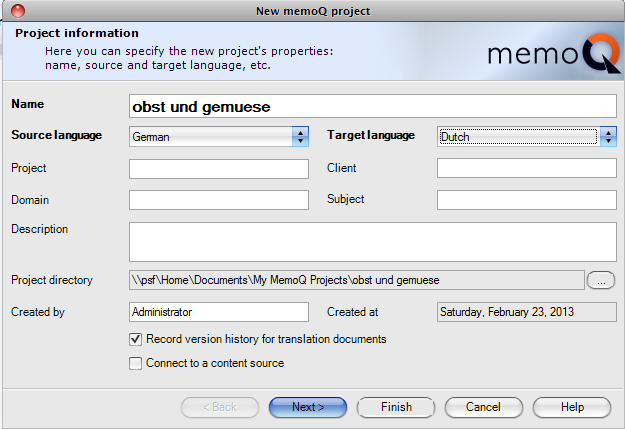The width and height of the screenshot is (625, 429).
Task: Select the Client input field
Action: click(x=526, y=169)
